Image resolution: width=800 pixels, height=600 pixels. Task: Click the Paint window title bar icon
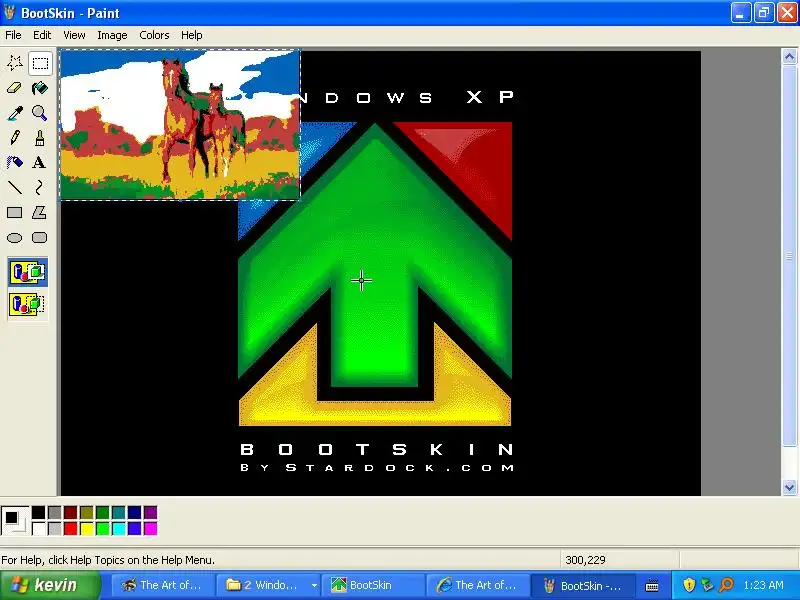tap(9, 12)
